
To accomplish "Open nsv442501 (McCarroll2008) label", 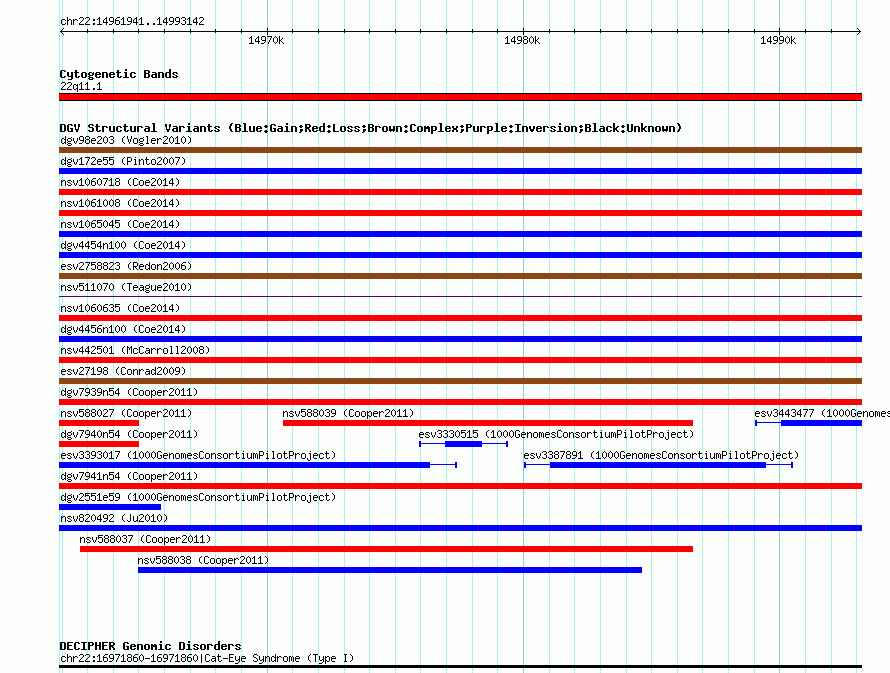I will 135,350.
